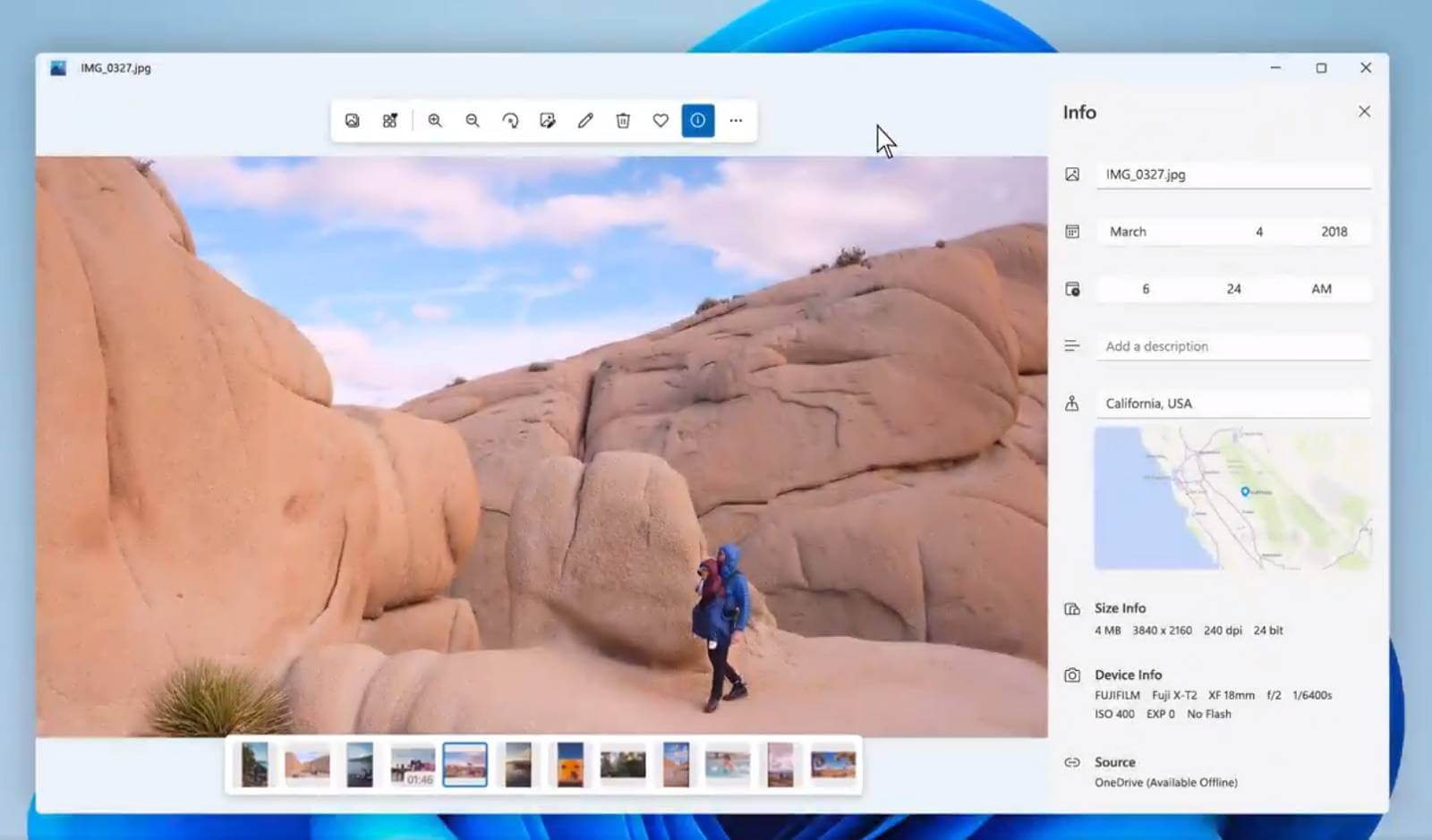This screenshot has width=1432, height=840.
Task: Toggle the highlighted Info button in toolbar
Action: (x=698, y=121)
